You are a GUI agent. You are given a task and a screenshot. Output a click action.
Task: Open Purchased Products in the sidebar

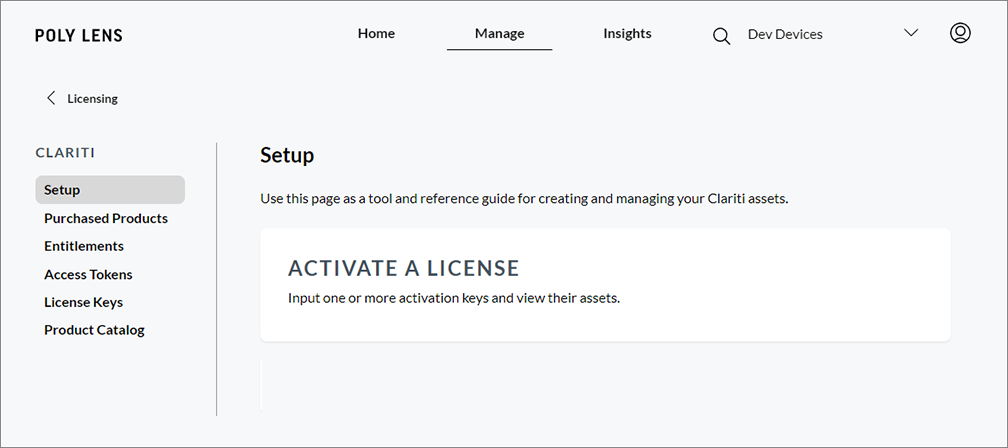click(x=105, y=219)
